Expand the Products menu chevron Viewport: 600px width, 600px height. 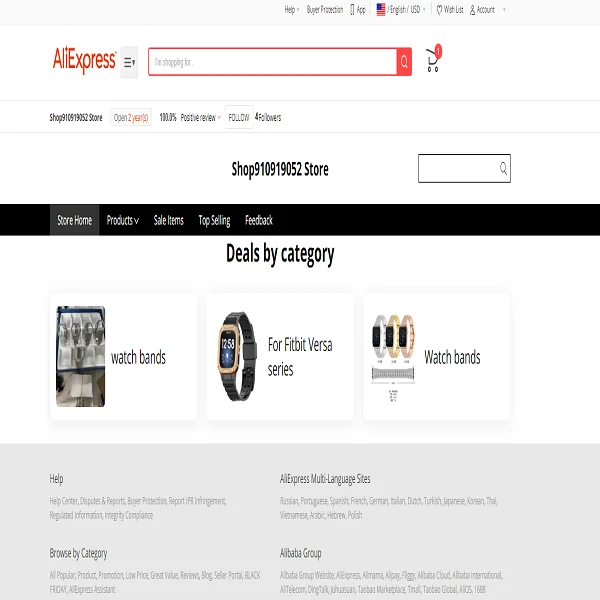click(137, 221)
